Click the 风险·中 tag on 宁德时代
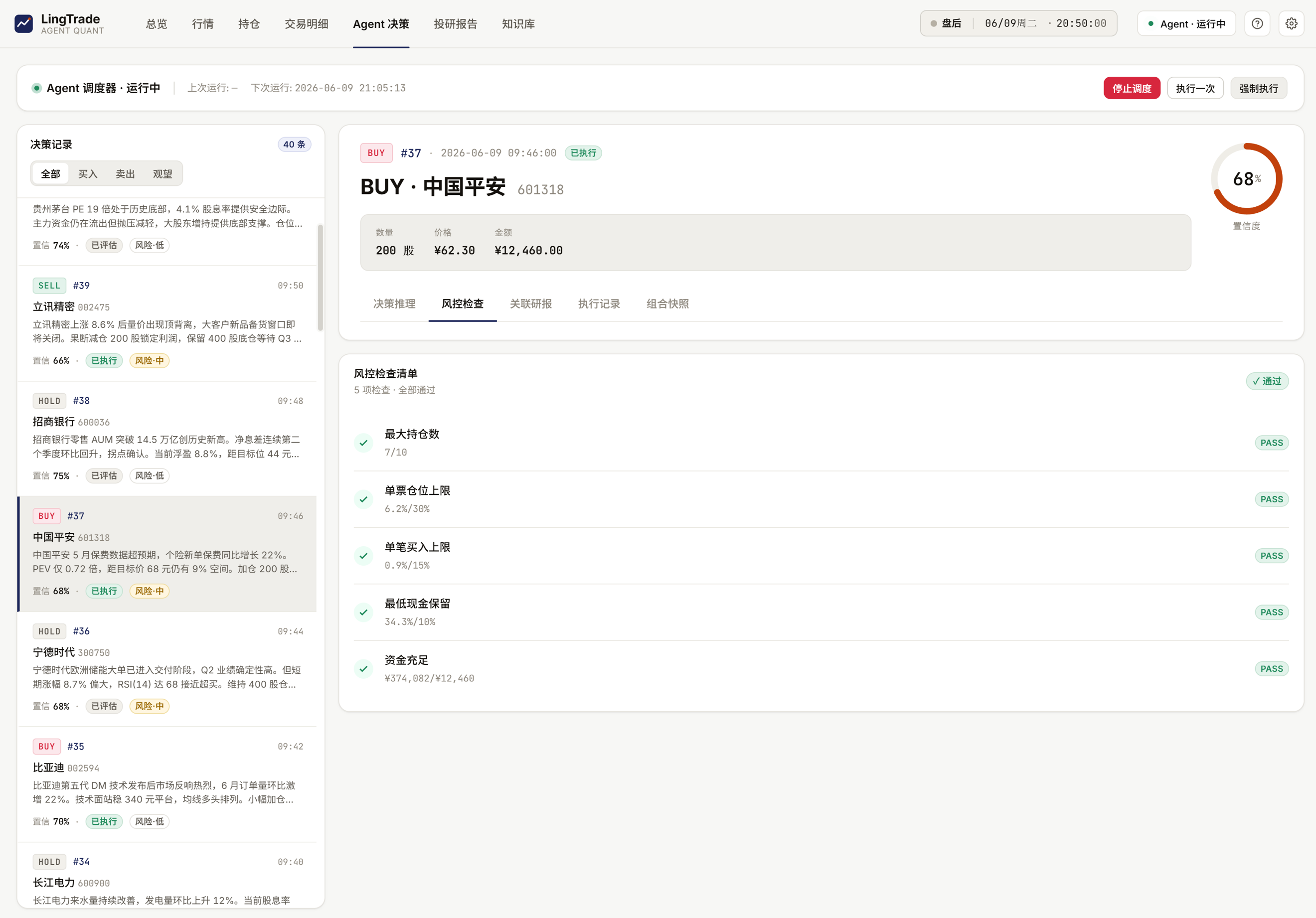Screen dimensions: 1316x918 (x=150, y=706)
